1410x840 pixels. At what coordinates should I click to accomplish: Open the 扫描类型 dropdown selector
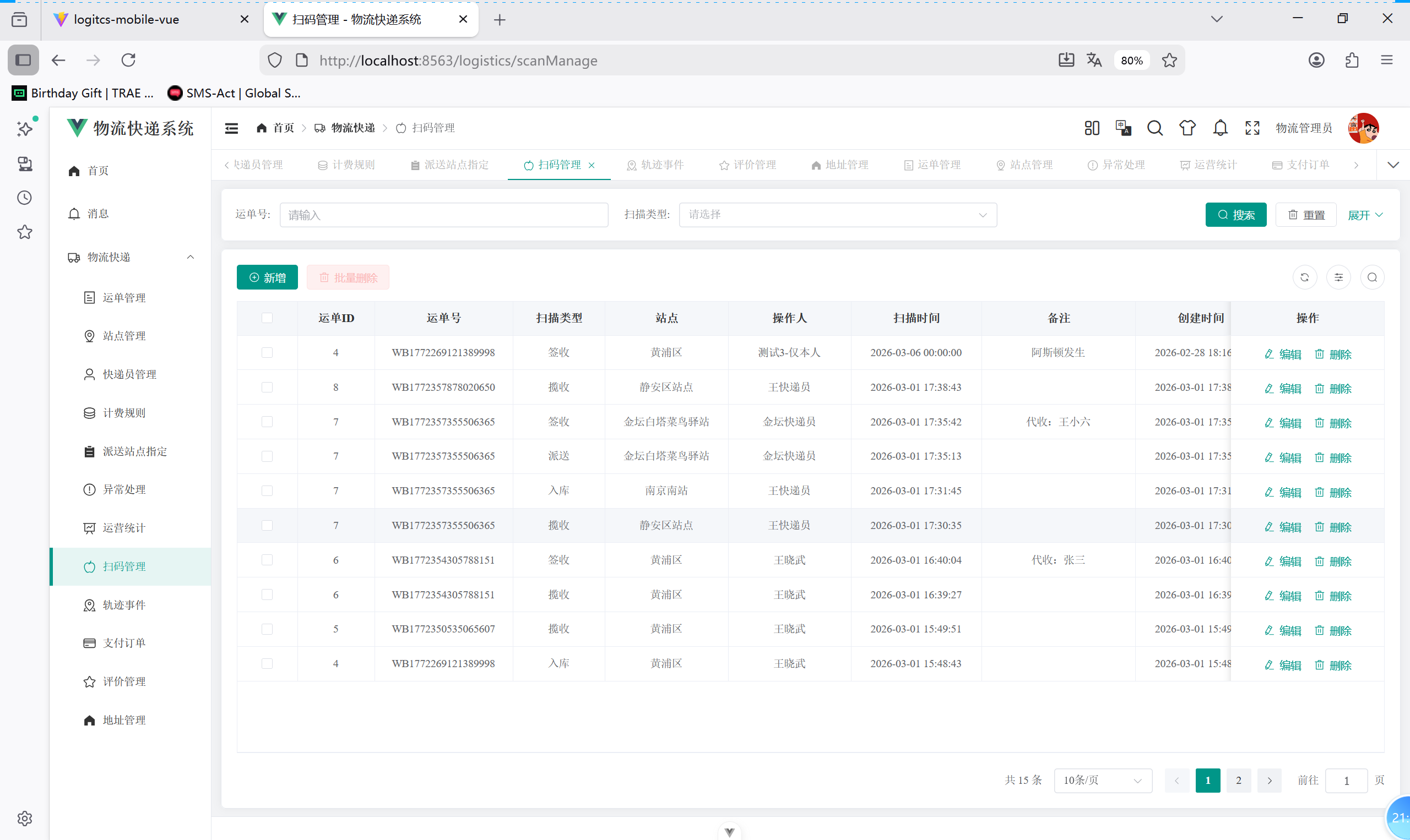837,215
